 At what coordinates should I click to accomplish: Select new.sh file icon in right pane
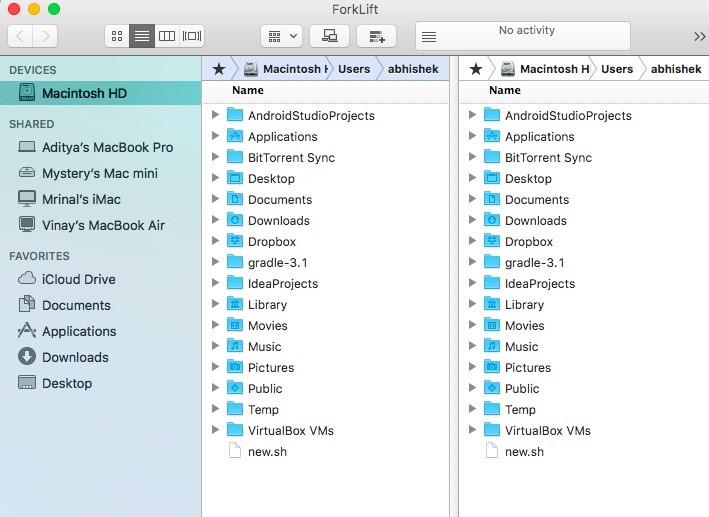(x=492, y=451)
